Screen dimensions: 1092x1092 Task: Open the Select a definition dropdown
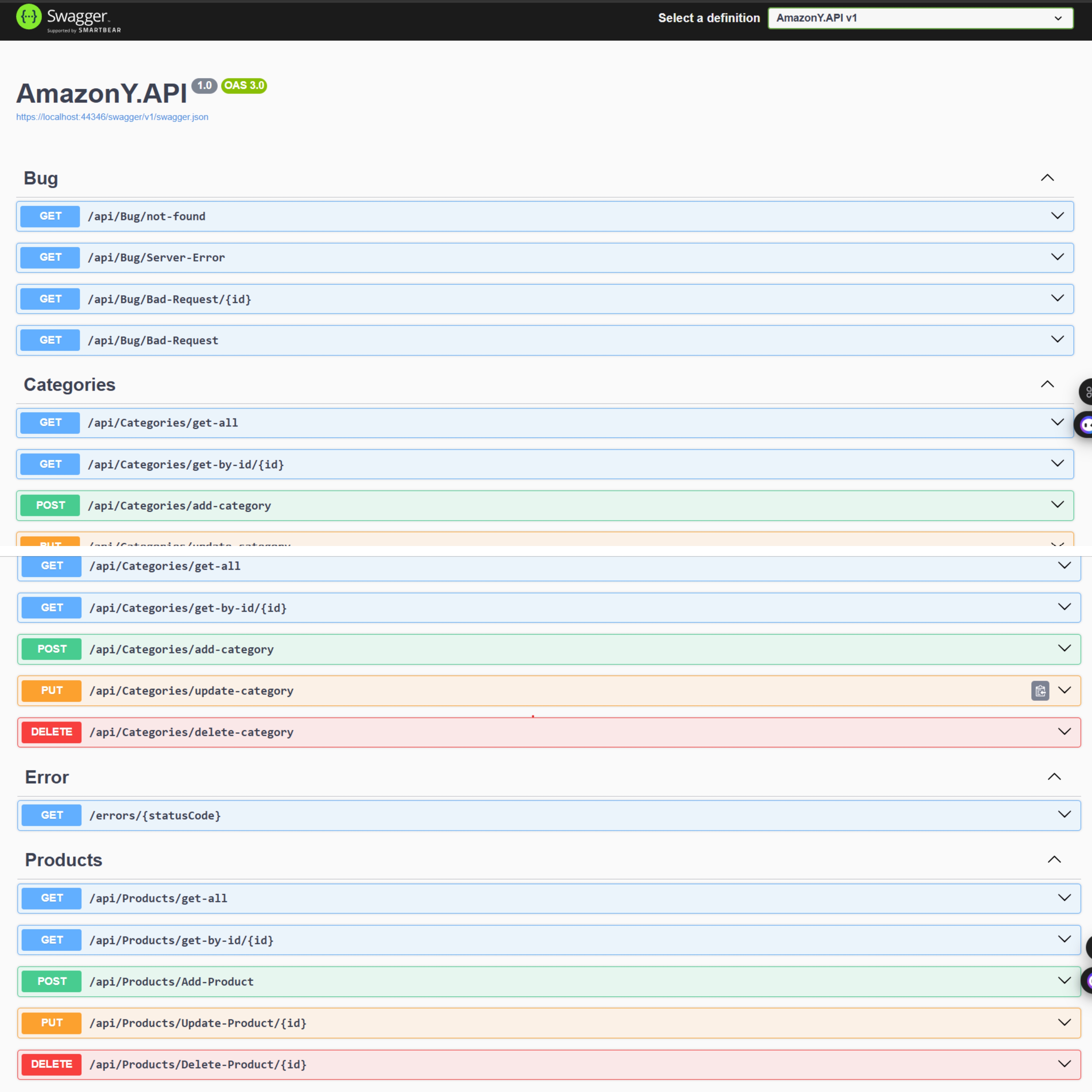(x=920, y=18)
